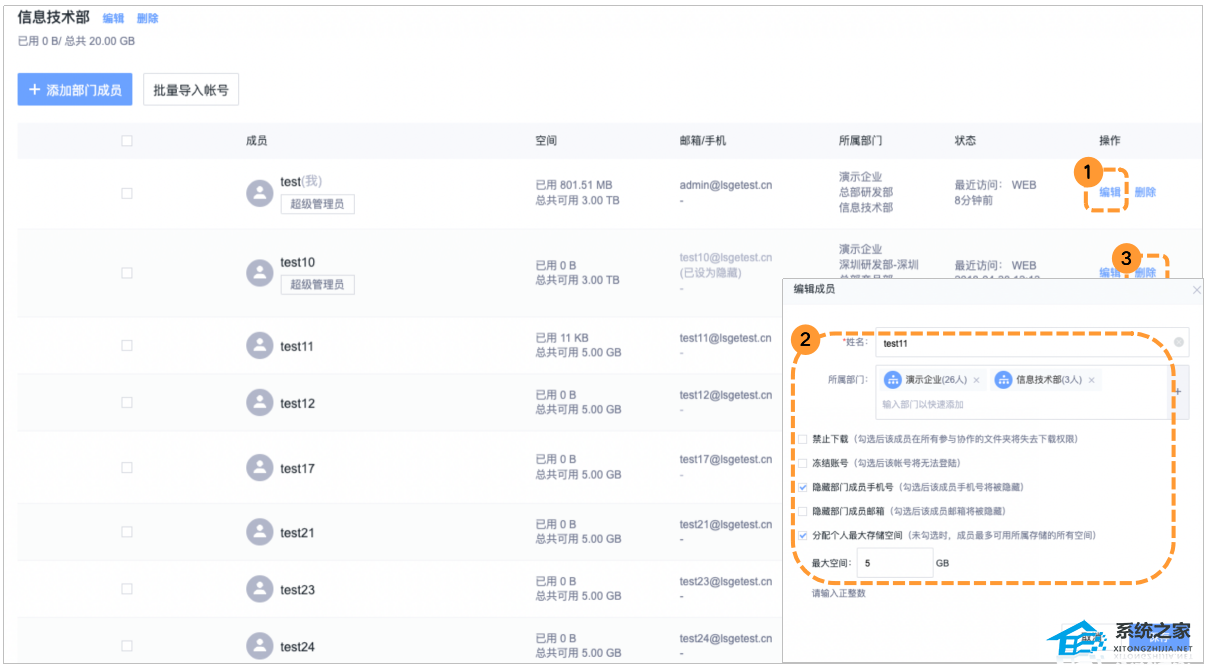The image size is (1208, 667).
Task: Click the 已用 11 KB space text
Action: pyautogui.click(x=561, y=338)
